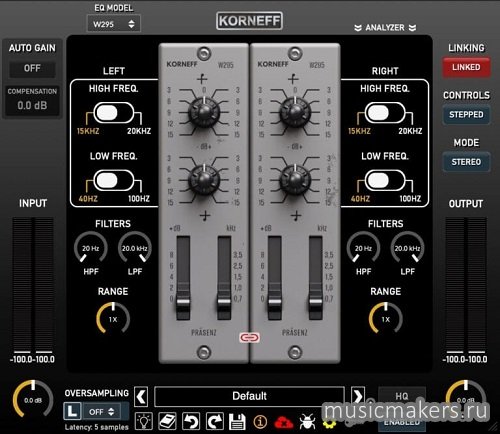Toggle the Auto Gain OFF button
This screenshot has width=500, height=434.
[x=32, y=69]
